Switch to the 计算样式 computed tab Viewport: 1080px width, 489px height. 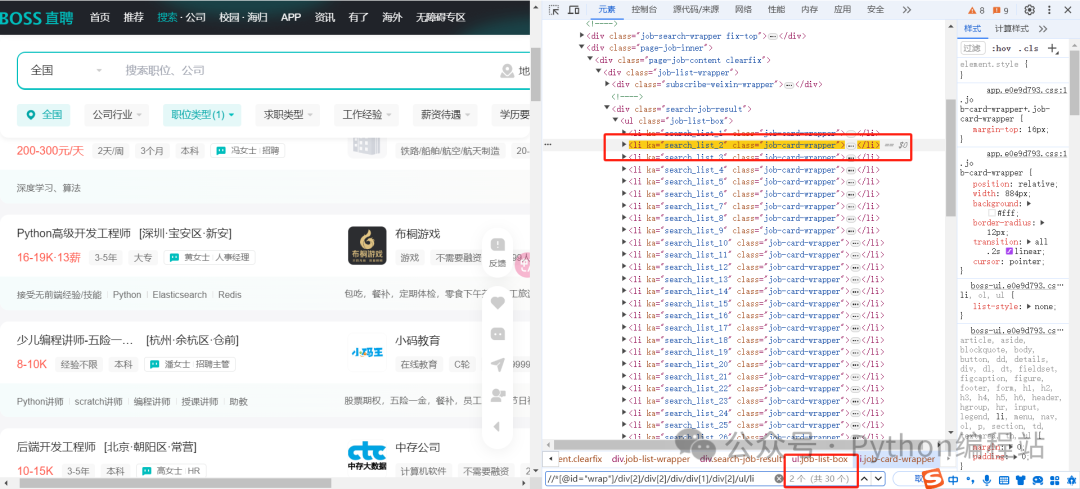pos(1012,29)
